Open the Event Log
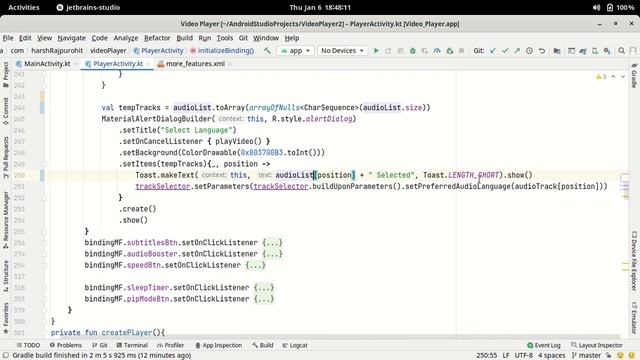This screenshot has width=640, height=360. [x=544, y=345]
